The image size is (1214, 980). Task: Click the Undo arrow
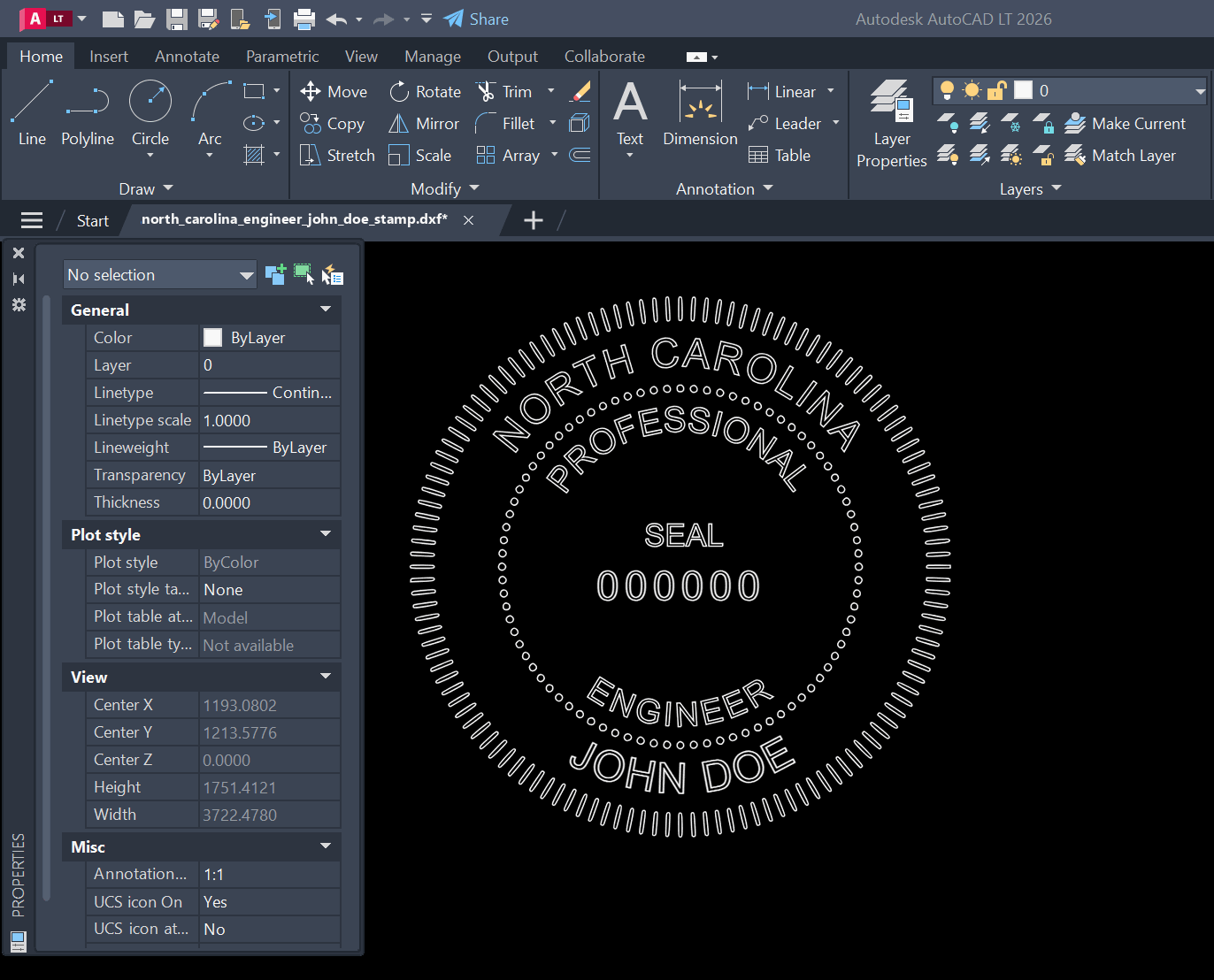pyautogui.click(x=336, y=19)
